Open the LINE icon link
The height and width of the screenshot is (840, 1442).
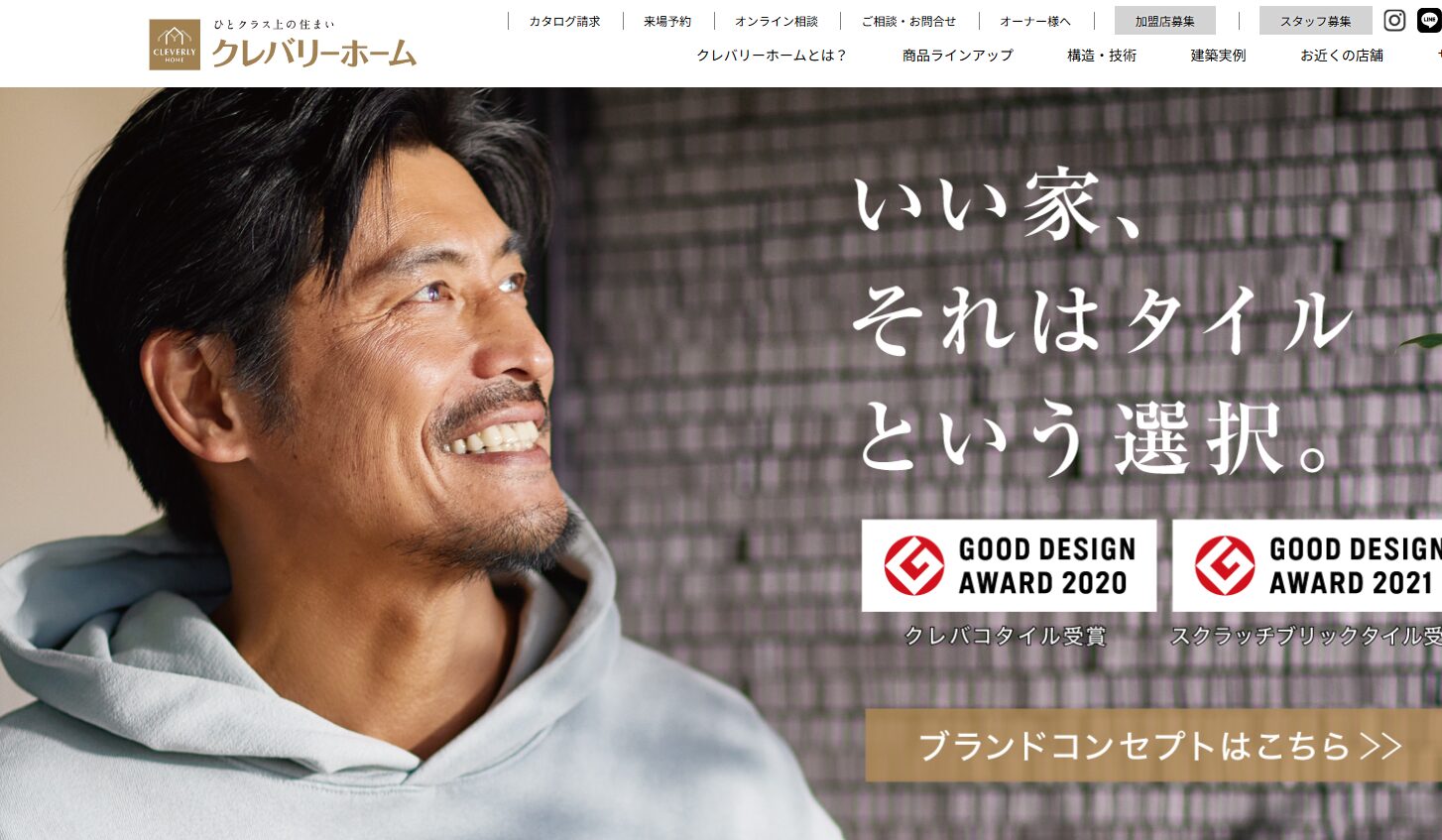pos(1429,21)
